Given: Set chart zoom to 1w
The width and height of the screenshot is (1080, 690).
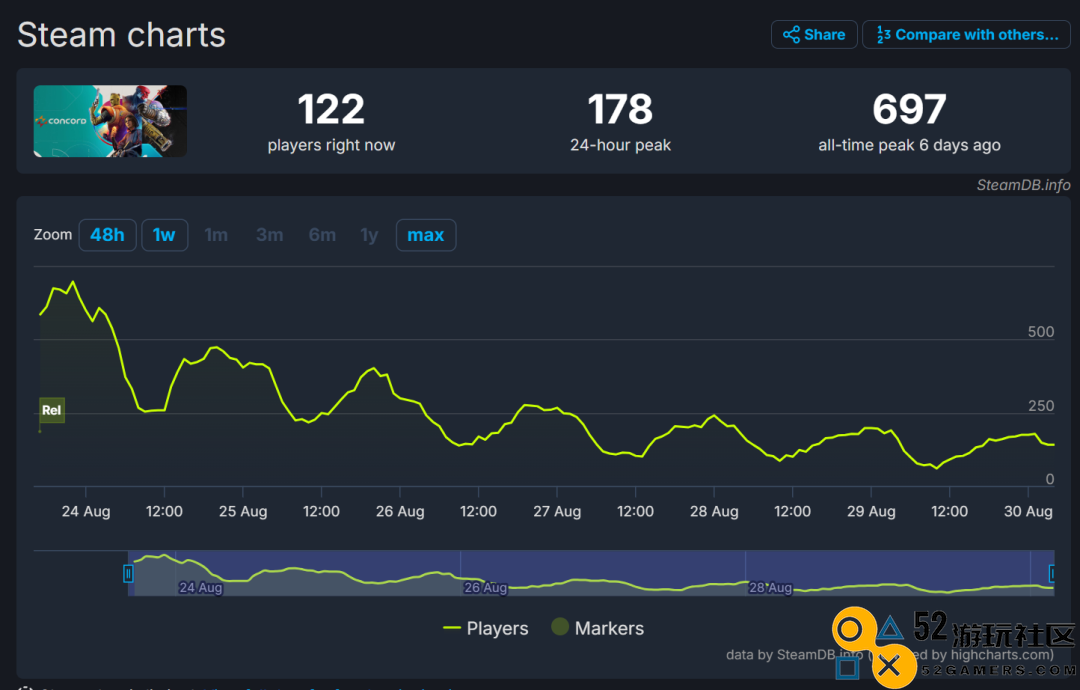Looking at the screenshot, I should 164,235.
